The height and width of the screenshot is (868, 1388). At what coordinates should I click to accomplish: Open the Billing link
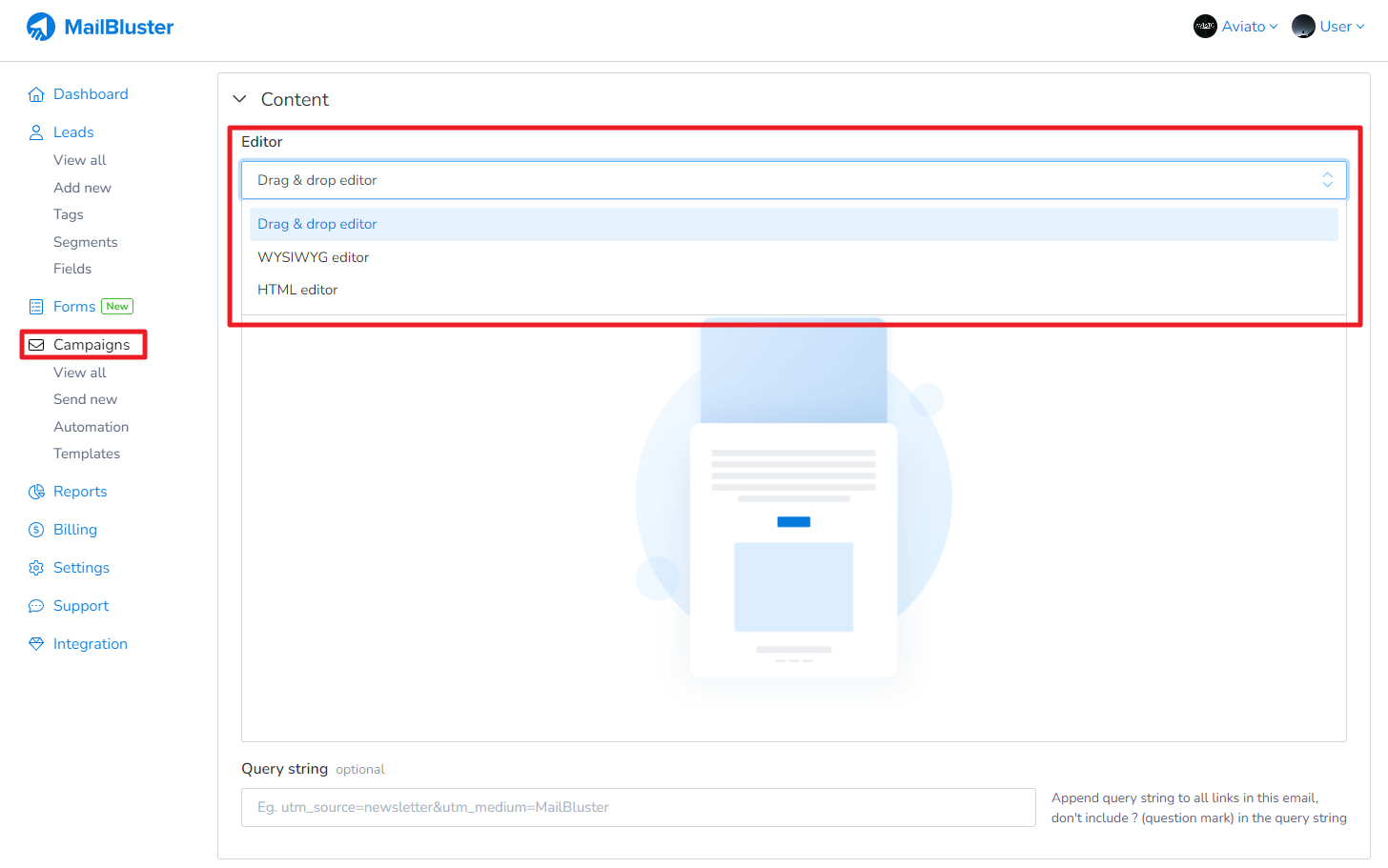click(x=75, y=530)
